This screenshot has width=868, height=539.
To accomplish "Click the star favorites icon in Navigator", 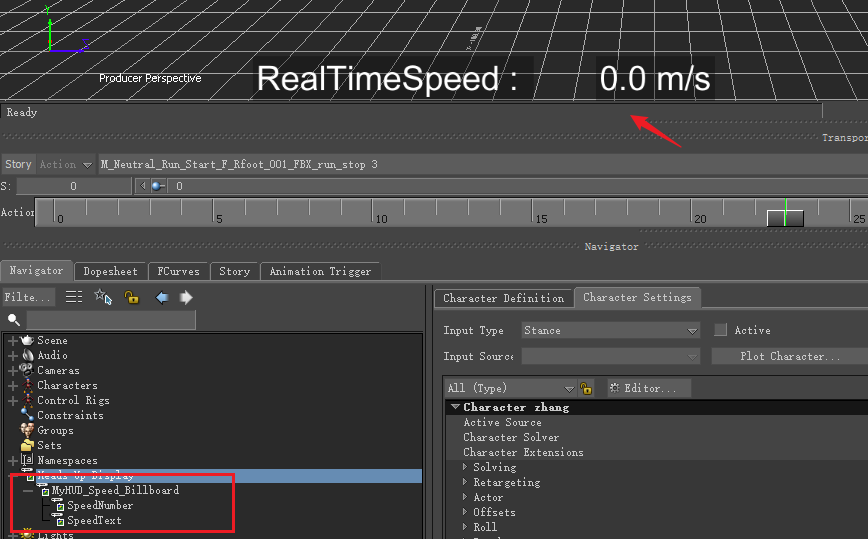I will 103,297.
